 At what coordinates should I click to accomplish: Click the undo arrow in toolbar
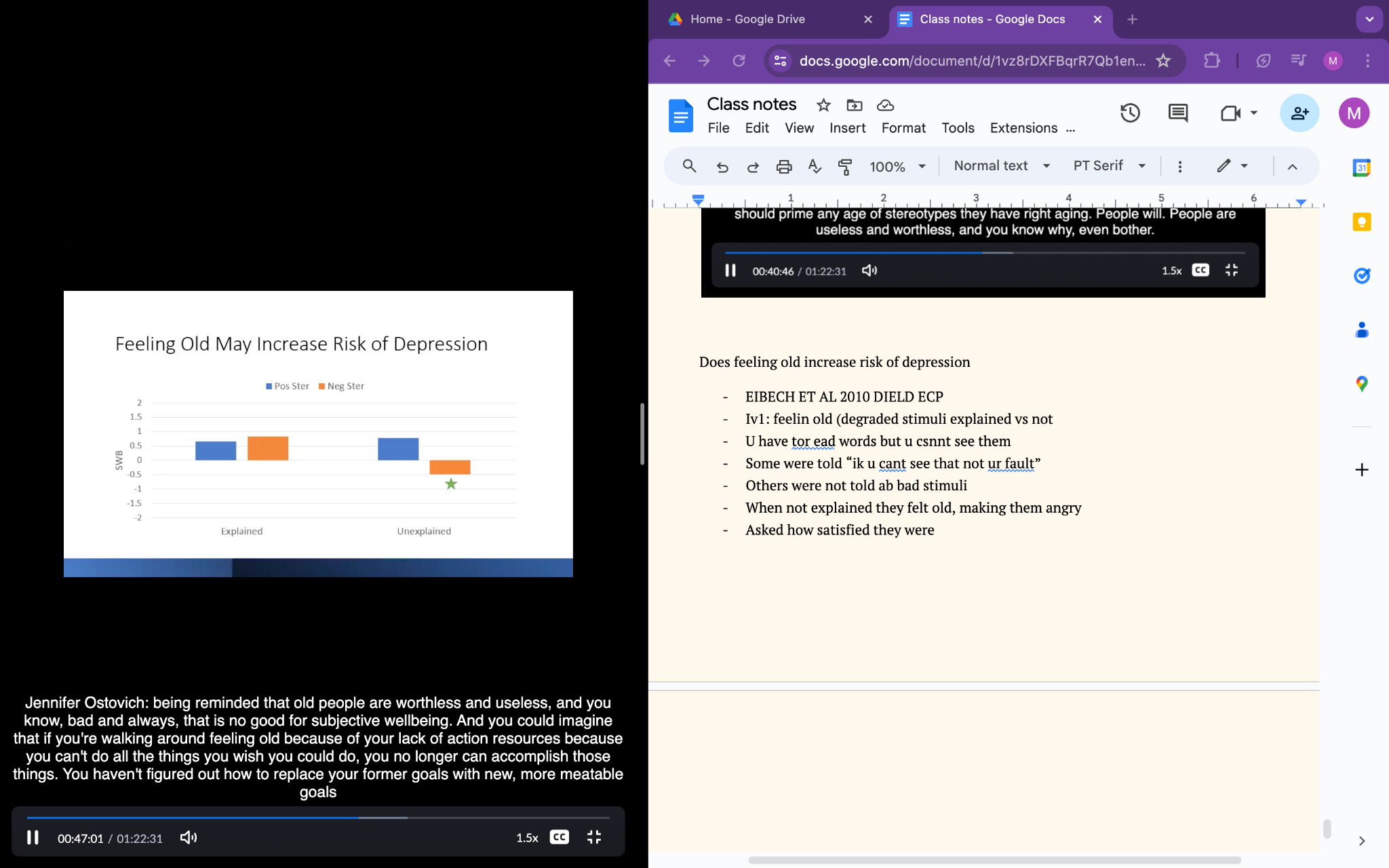[x=722, y=166]
